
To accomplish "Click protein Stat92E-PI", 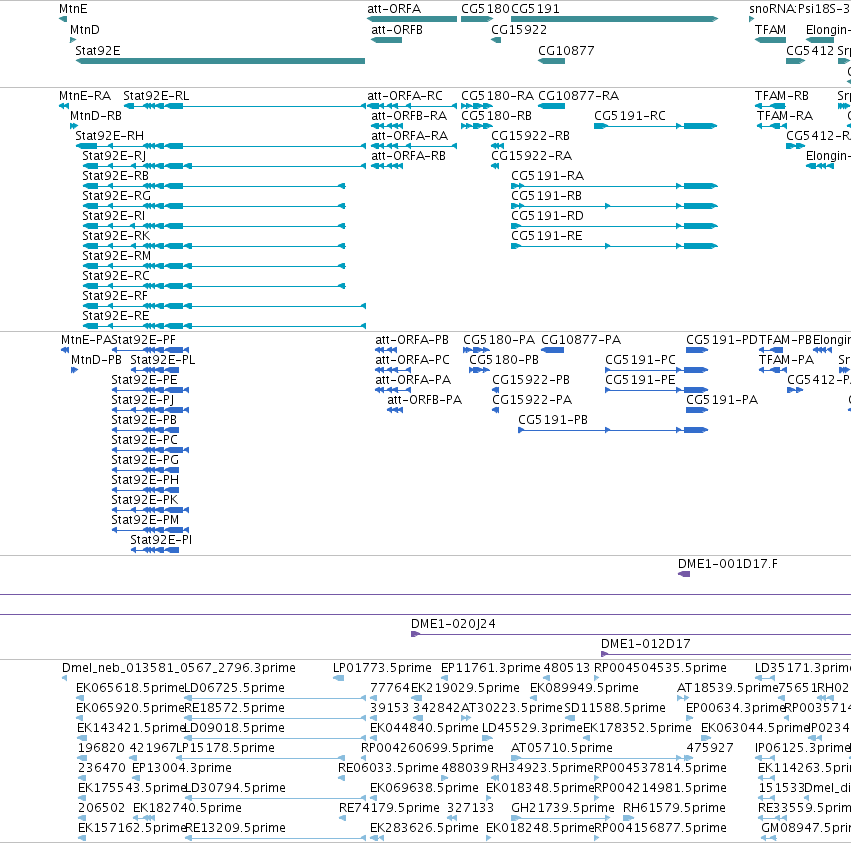I will click(x=155, y=550).
